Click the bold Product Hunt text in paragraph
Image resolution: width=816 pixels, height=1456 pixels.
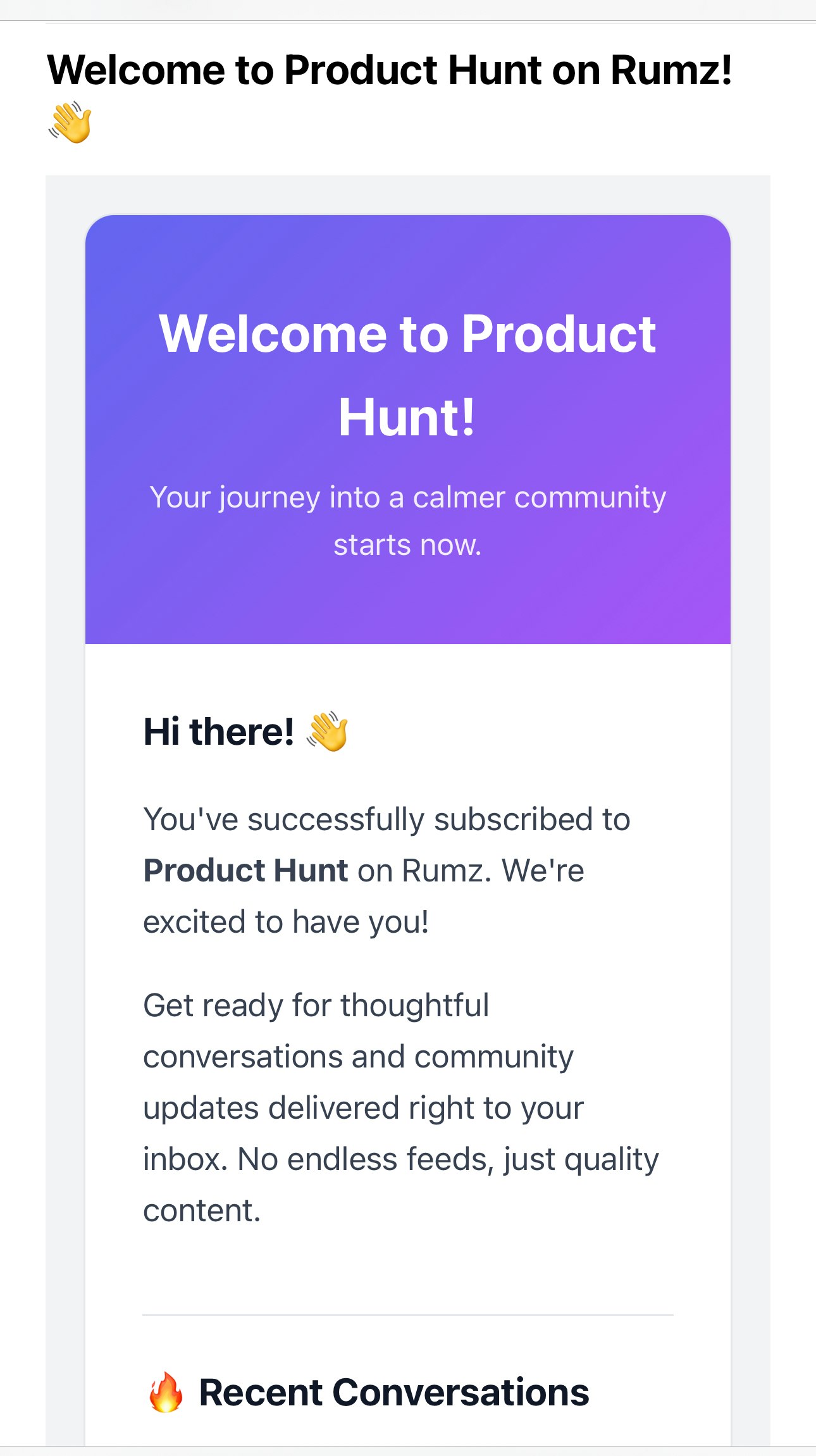(245, 871)
